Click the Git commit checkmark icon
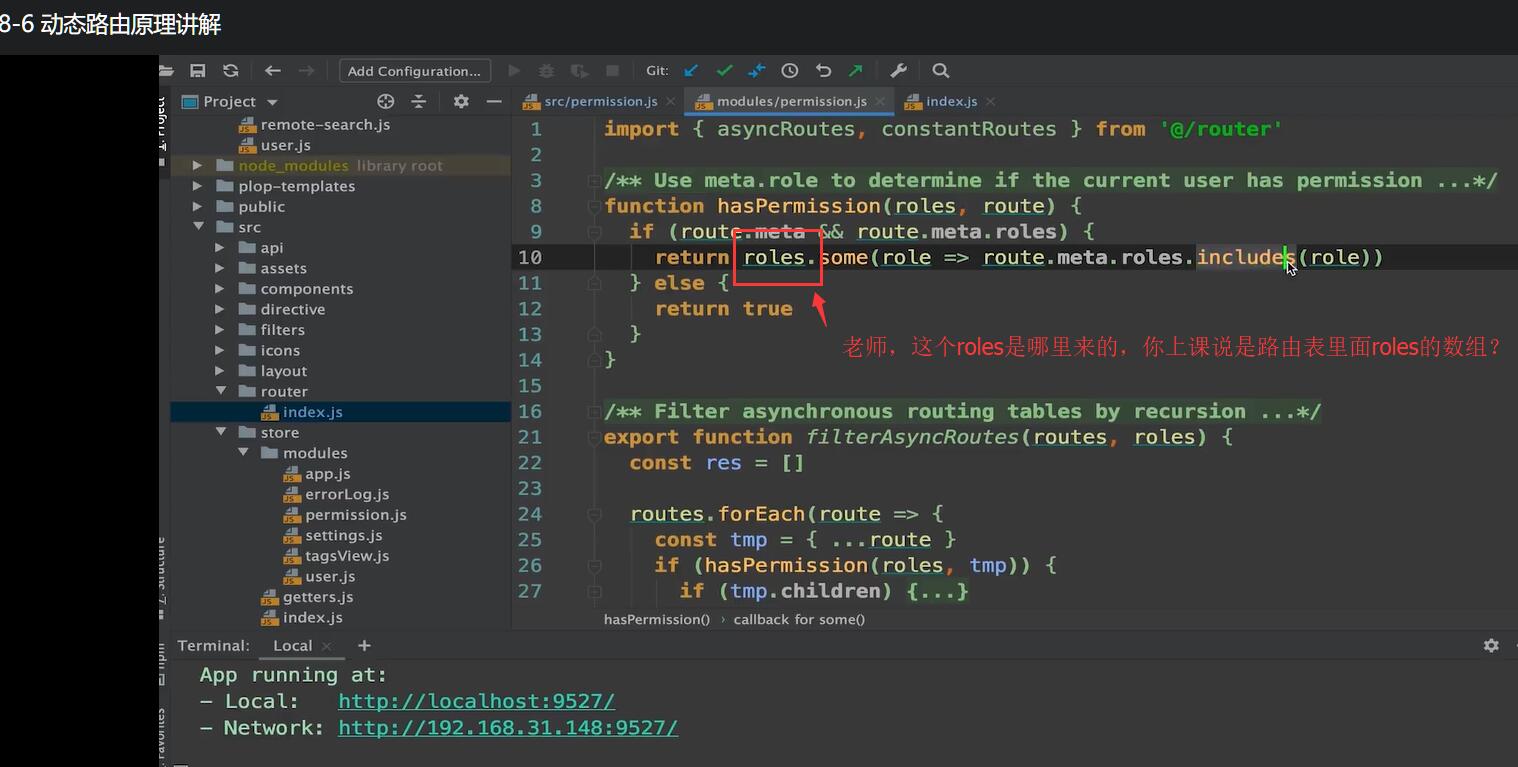The height and width of the screenshot is (767, 1518). pyautogui.click(x=724, y=71)
